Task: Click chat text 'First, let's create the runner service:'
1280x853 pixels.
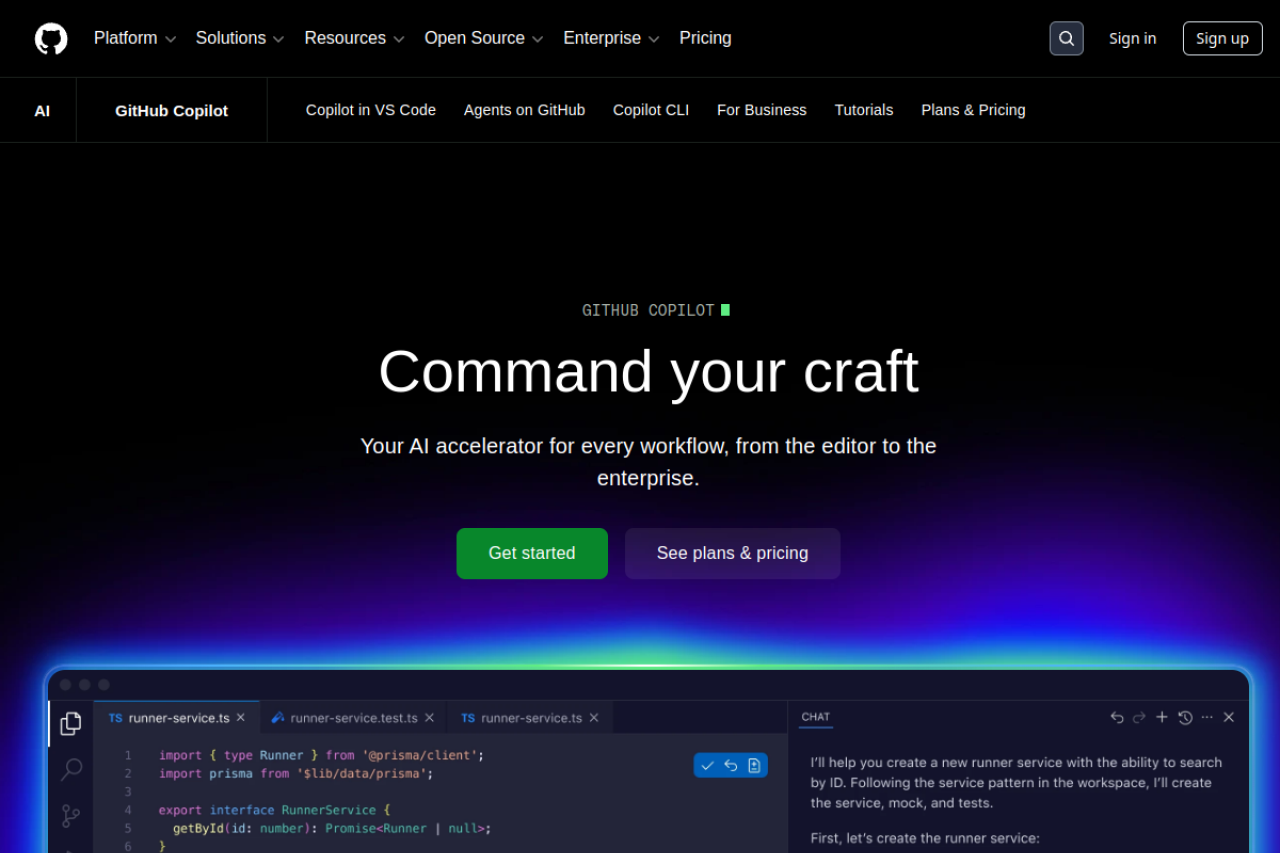Action: click(x=925, y=838)
